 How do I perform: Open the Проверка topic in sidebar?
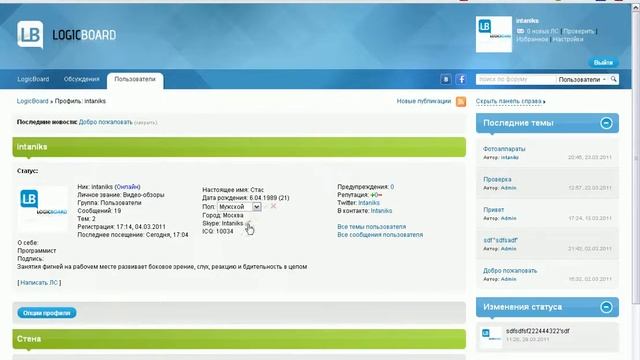(497, 179)
